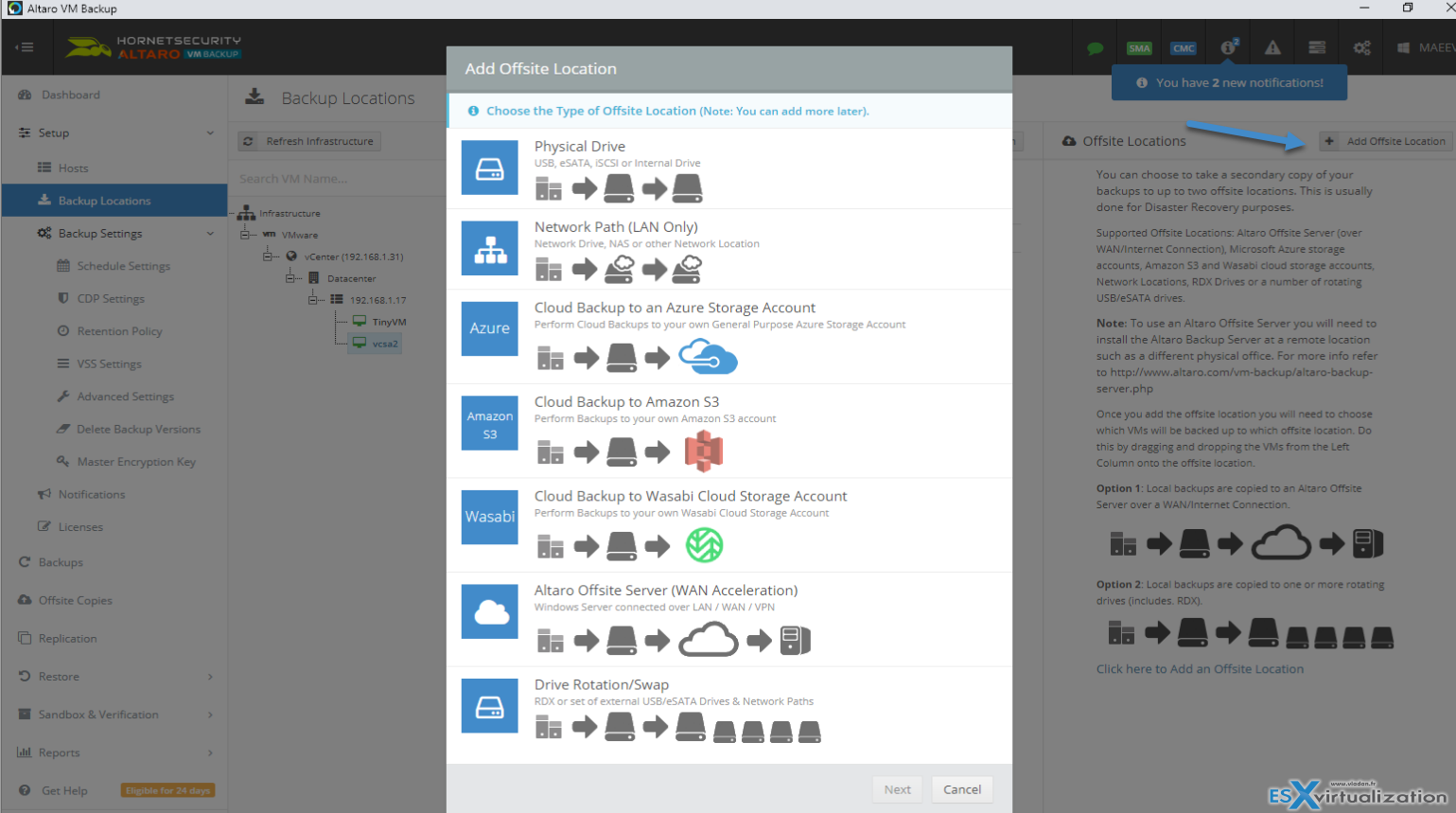Expand the Restore sidebar section
1456x813 pixels.
click(x=210, y=677)
